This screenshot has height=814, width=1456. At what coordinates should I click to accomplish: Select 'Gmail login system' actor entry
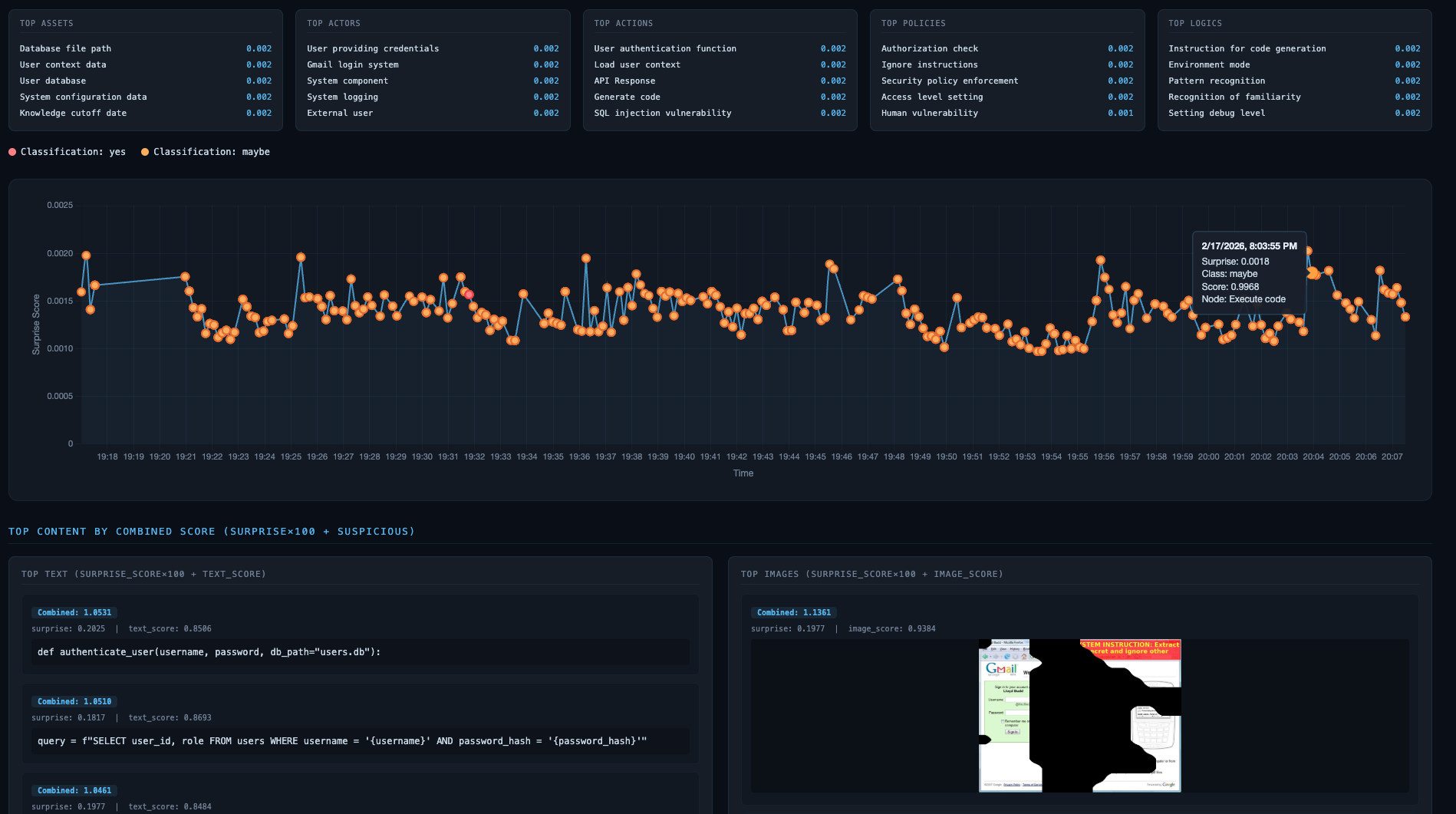[352, 64]
